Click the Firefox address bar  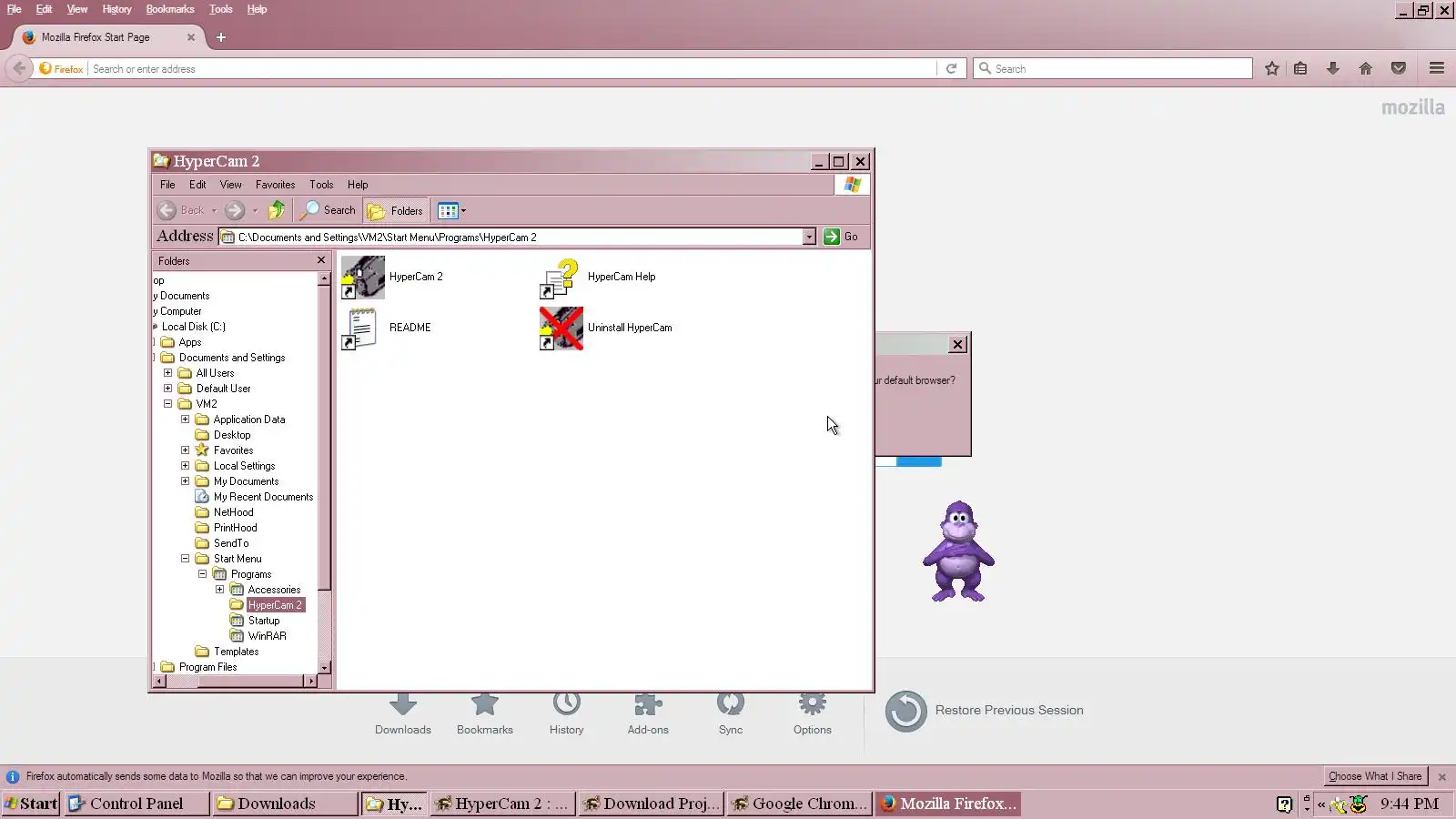click(x=511, y=69)
